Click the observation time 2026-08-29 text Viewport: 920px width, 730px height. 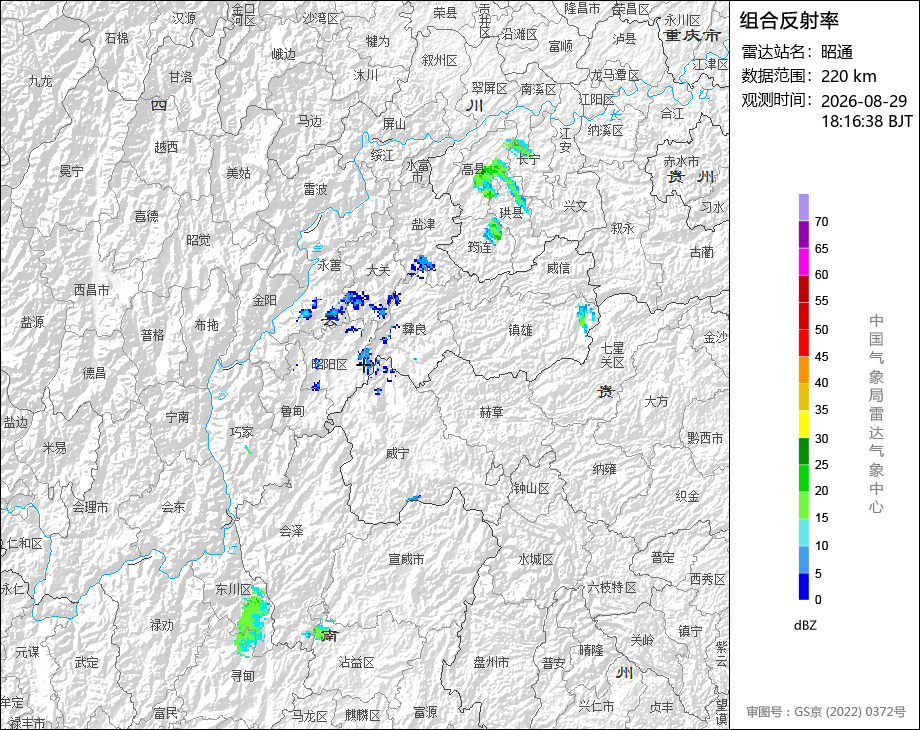pyautogui.click(x=864, y=101)
